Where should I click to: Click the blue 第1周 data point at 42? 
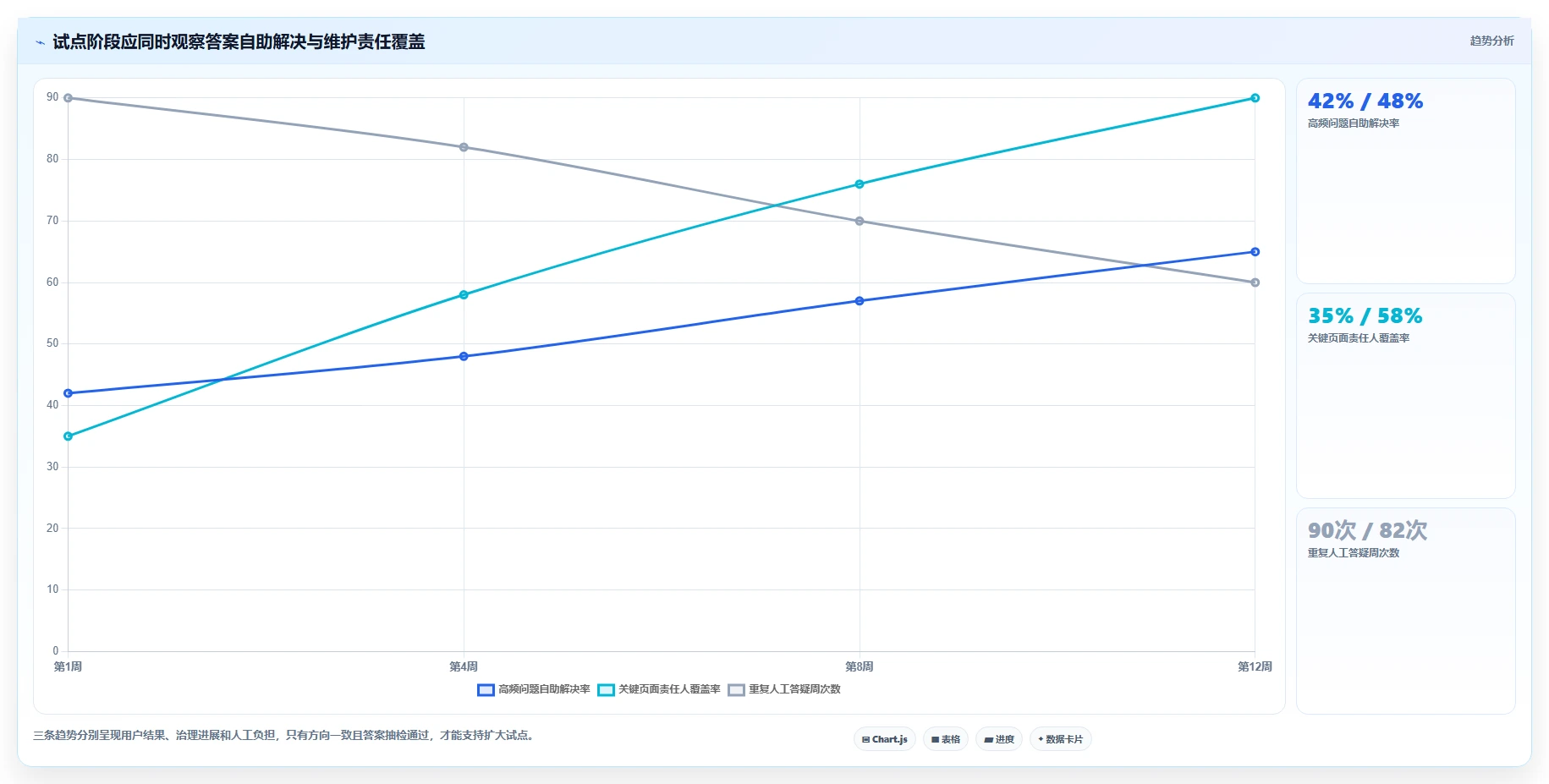(68, 393)
